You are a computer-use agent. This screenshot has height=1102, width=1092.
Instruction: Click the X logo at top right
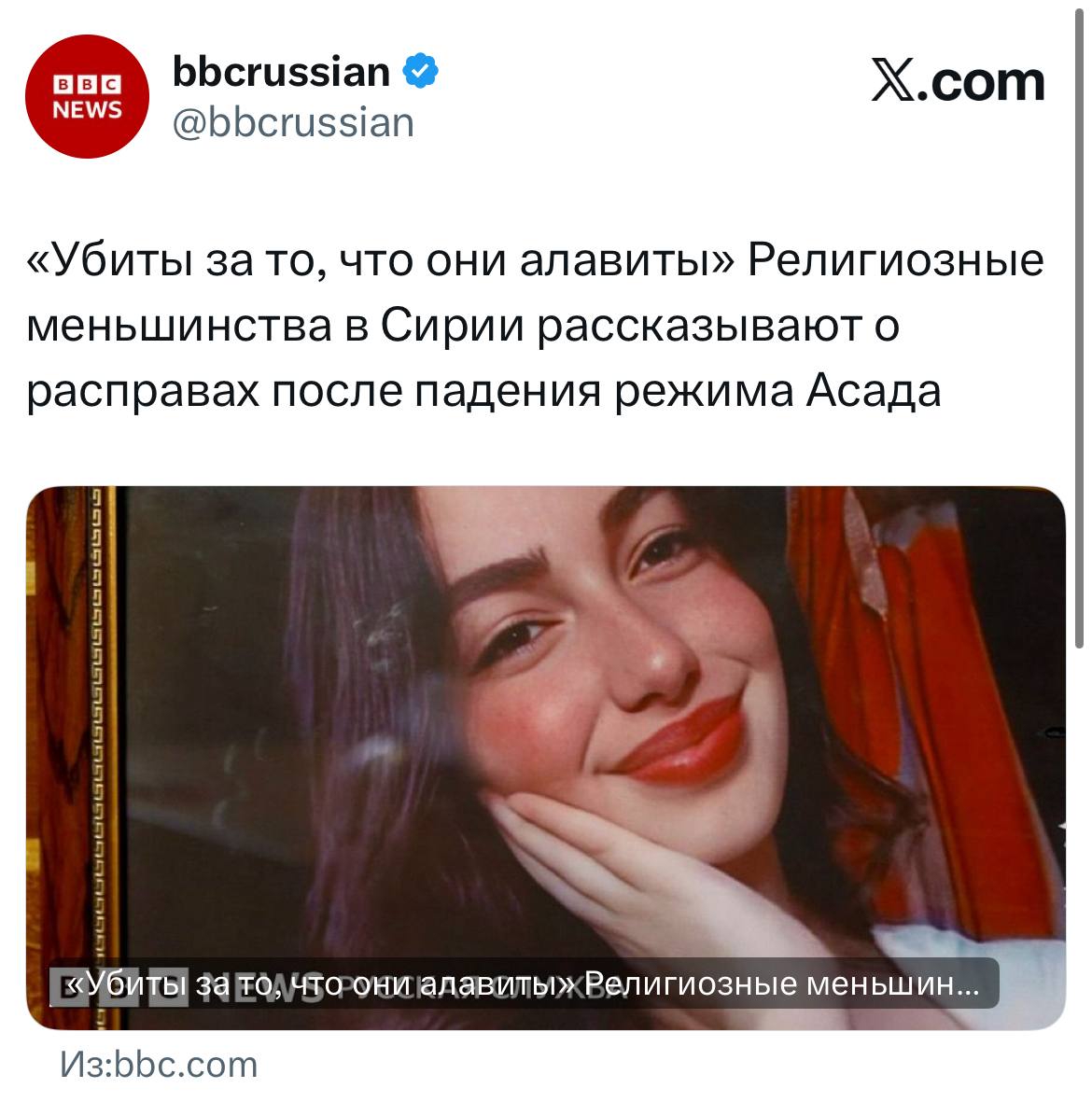[894, 80]
